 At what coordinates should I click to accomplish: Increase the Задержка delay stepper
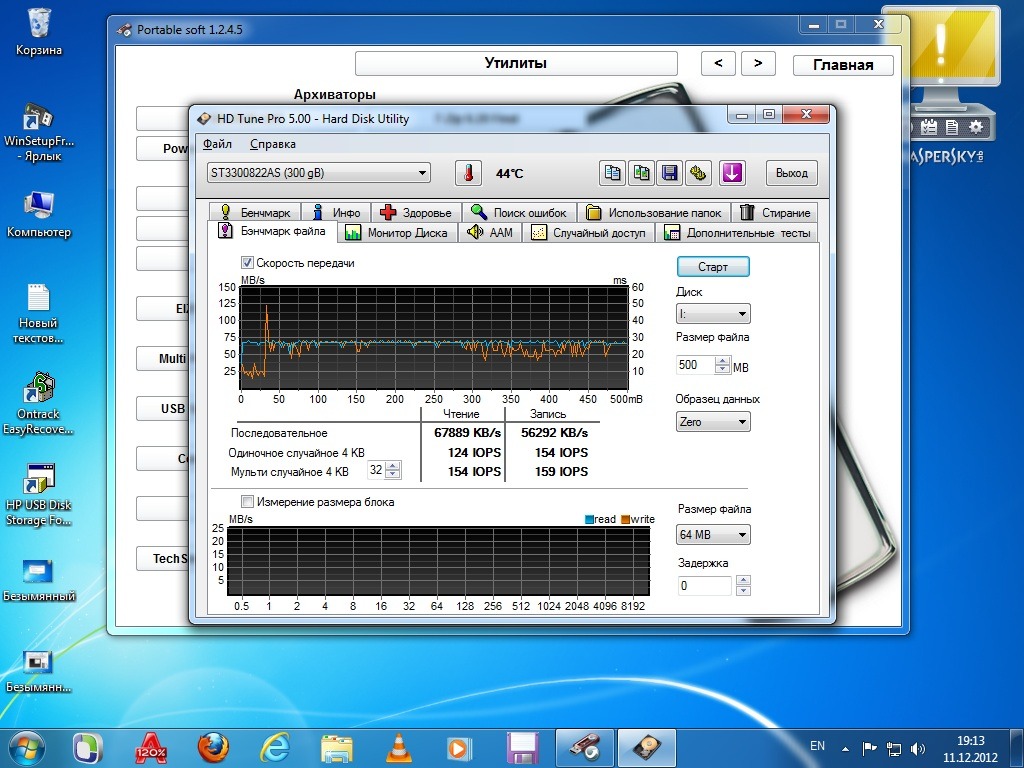click(x=743, y=581)
